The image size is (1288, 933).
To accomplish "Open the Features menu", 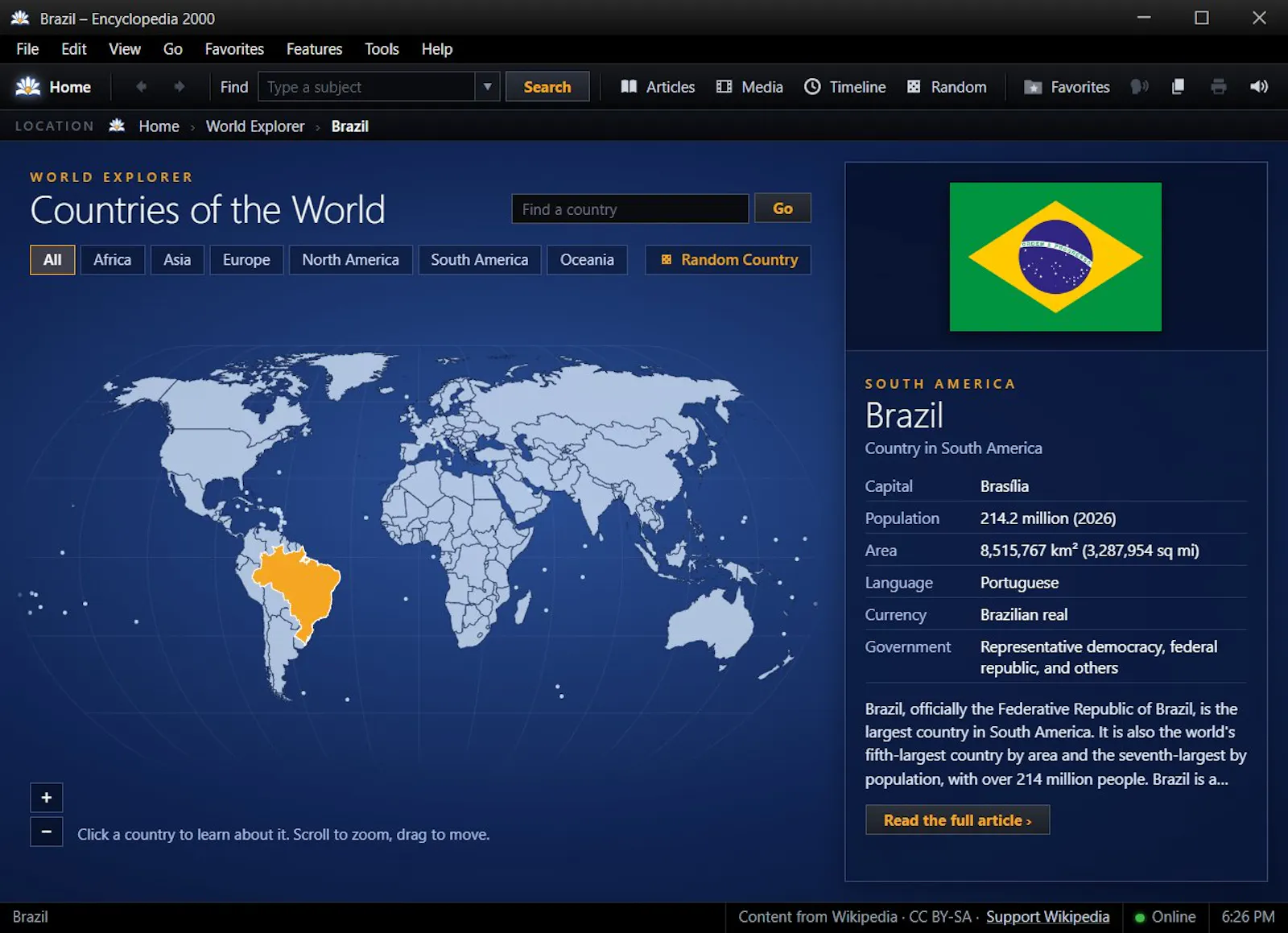I will tap(315, 49).
